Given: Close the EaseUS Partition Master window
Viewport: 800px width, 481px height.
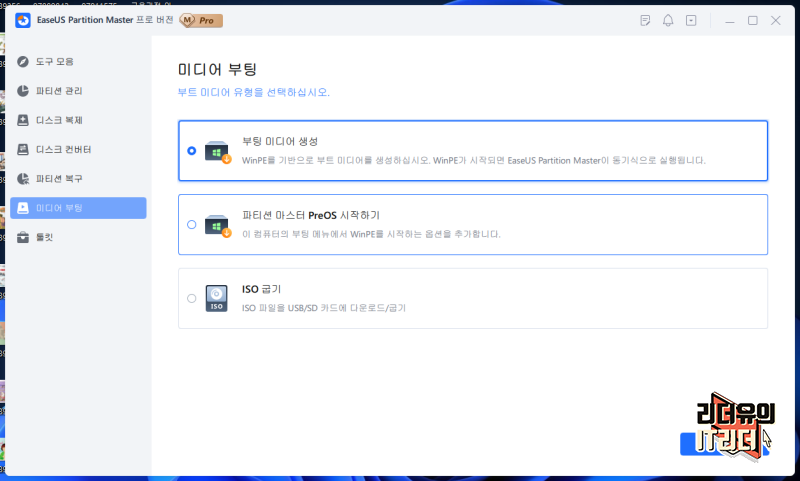Looking at the screenshot, I should coord(776,20).
